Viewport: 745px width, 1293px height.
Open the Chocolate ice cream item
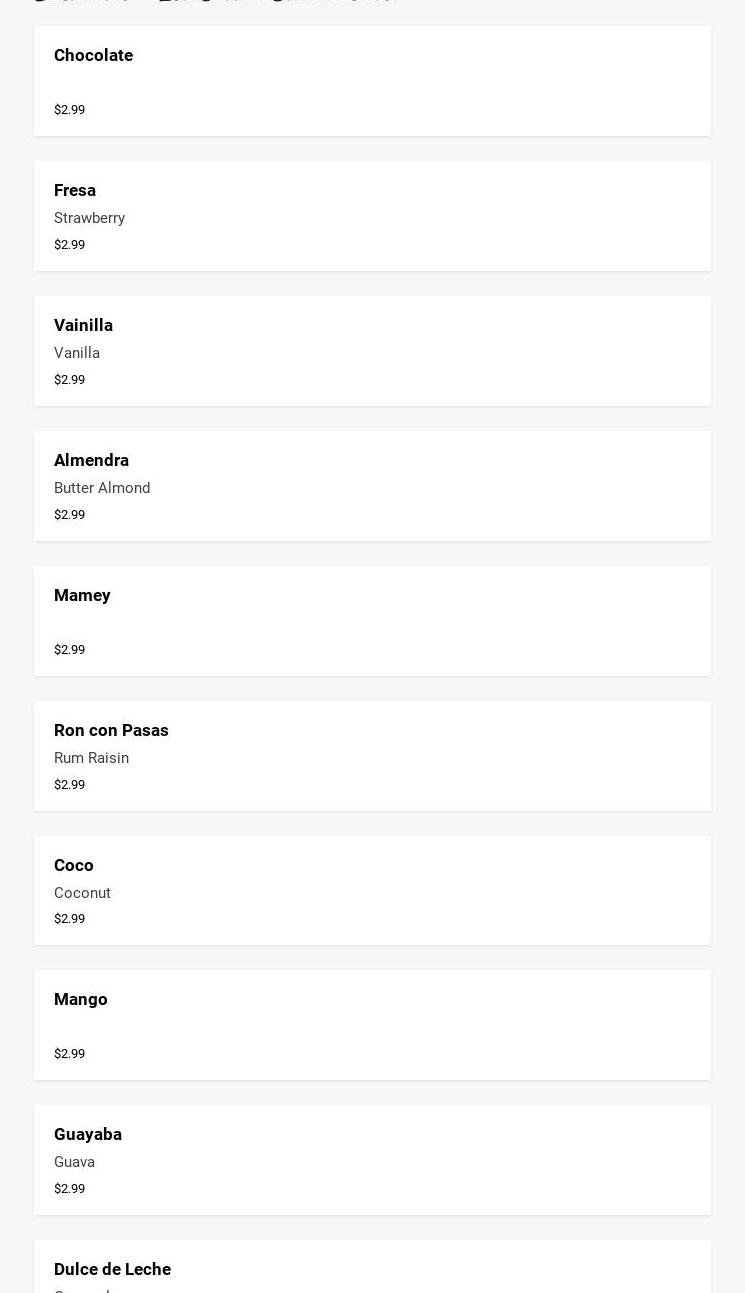click(x=93, y=56)
